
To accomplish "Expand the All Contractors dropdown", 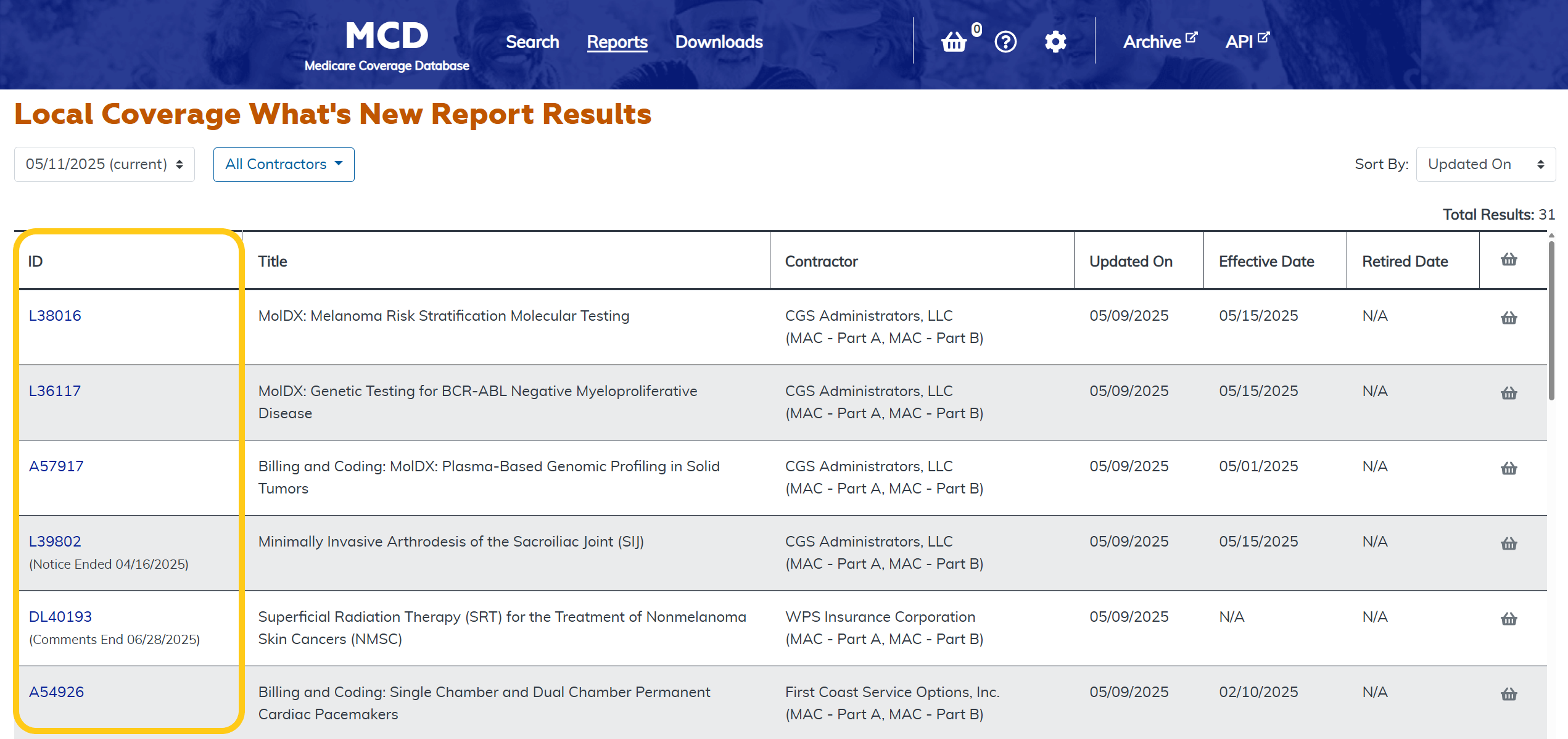I will click(284, 164).
